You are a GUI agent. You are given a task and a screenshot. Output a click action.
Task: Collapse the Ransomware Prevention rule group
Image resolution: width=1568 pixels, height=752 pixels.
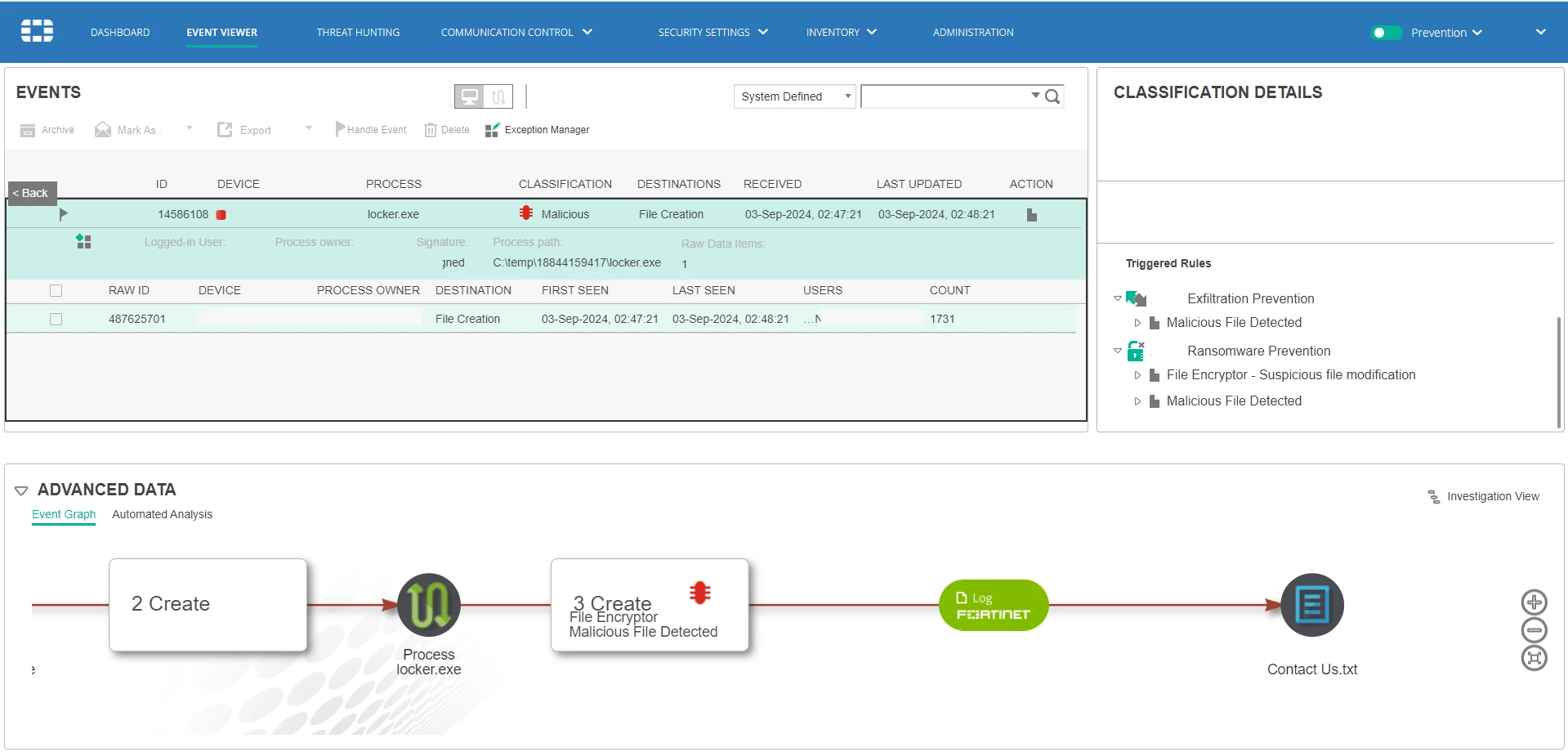[x=1118, y=351]
